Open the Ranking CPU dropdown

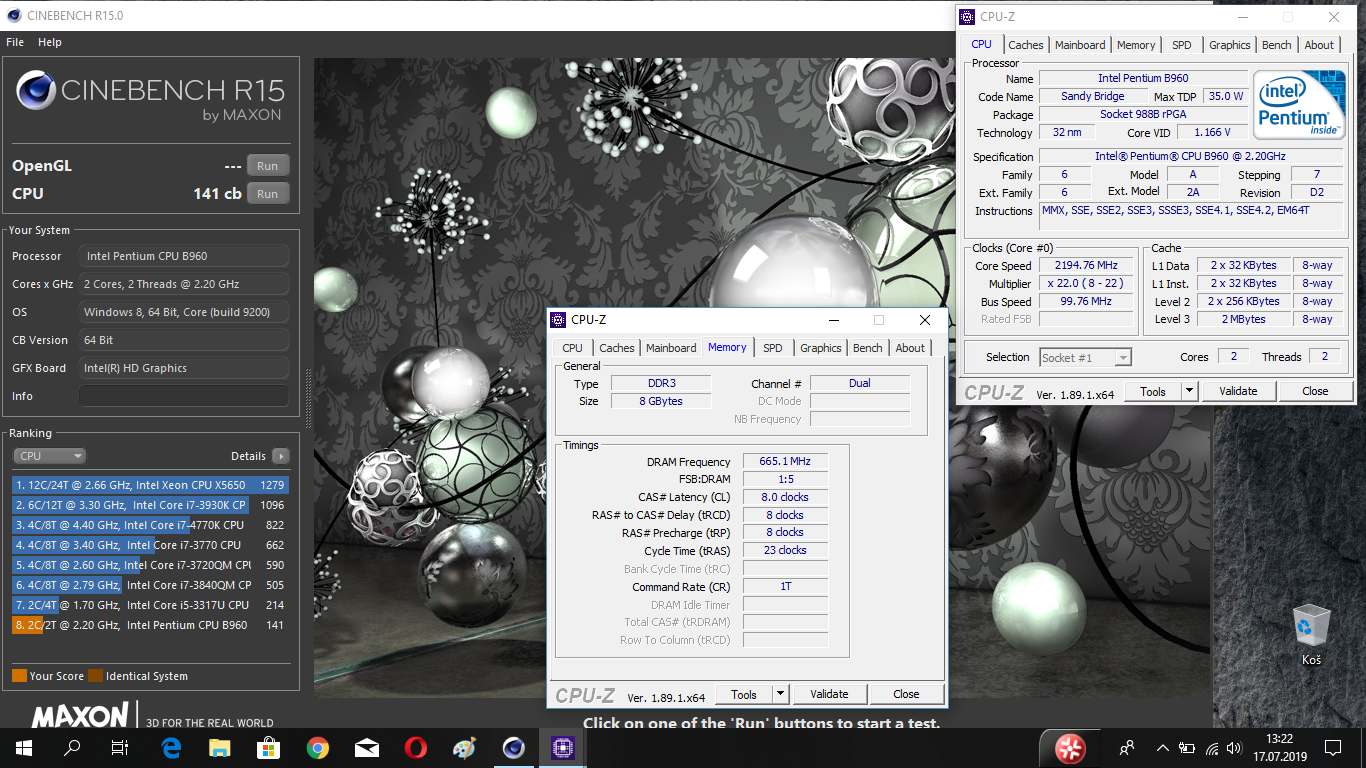(50, 456)
